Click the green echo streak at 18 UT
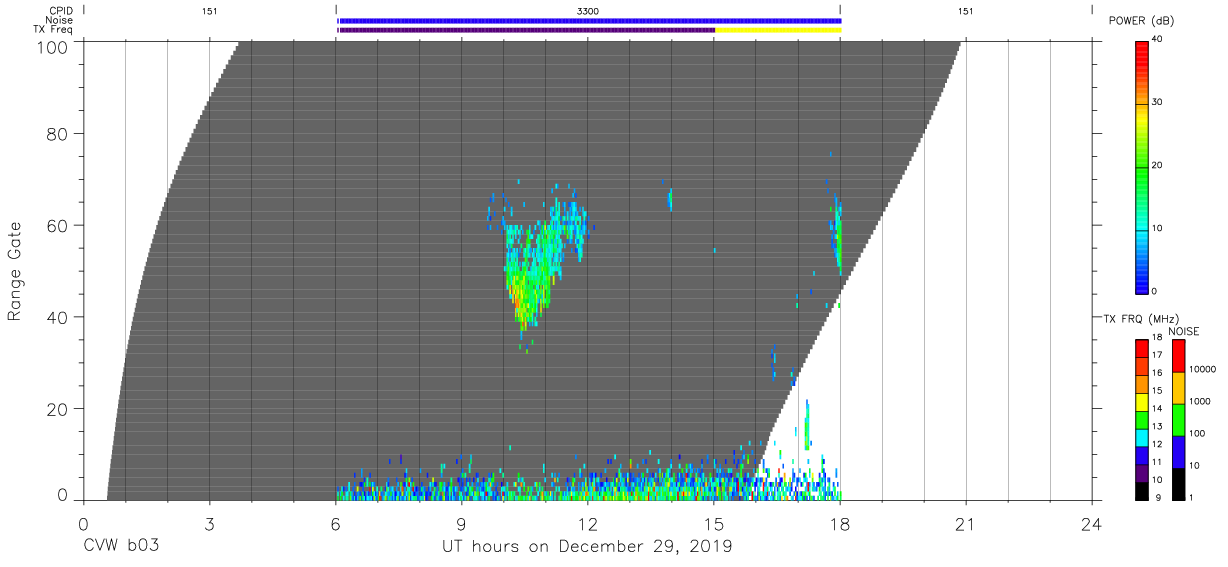The image size is (1228, 567). click(838, 238)
